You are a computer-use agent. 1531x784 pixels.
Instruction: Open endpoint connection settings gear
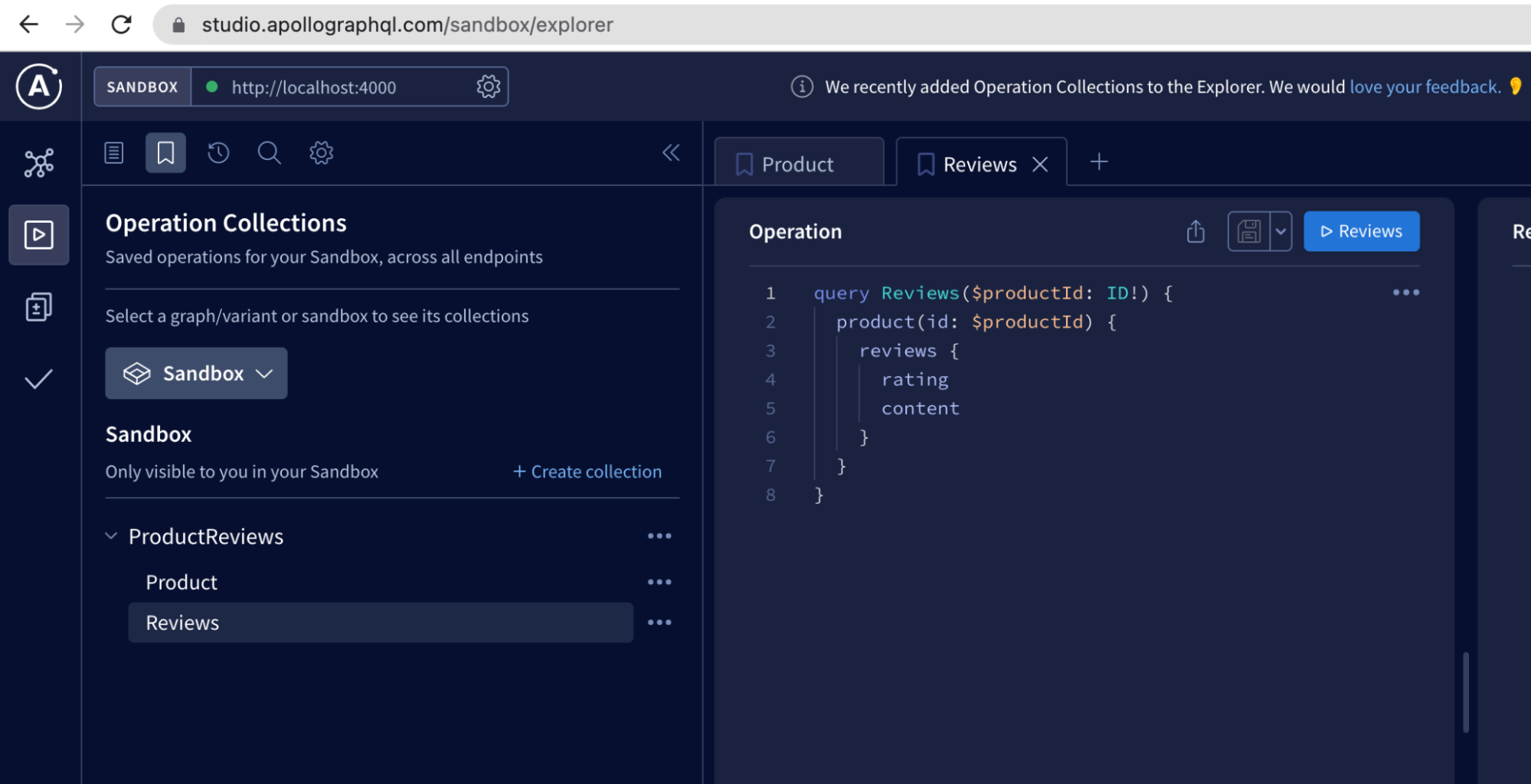pyautogui.click(x=489, y=87)
